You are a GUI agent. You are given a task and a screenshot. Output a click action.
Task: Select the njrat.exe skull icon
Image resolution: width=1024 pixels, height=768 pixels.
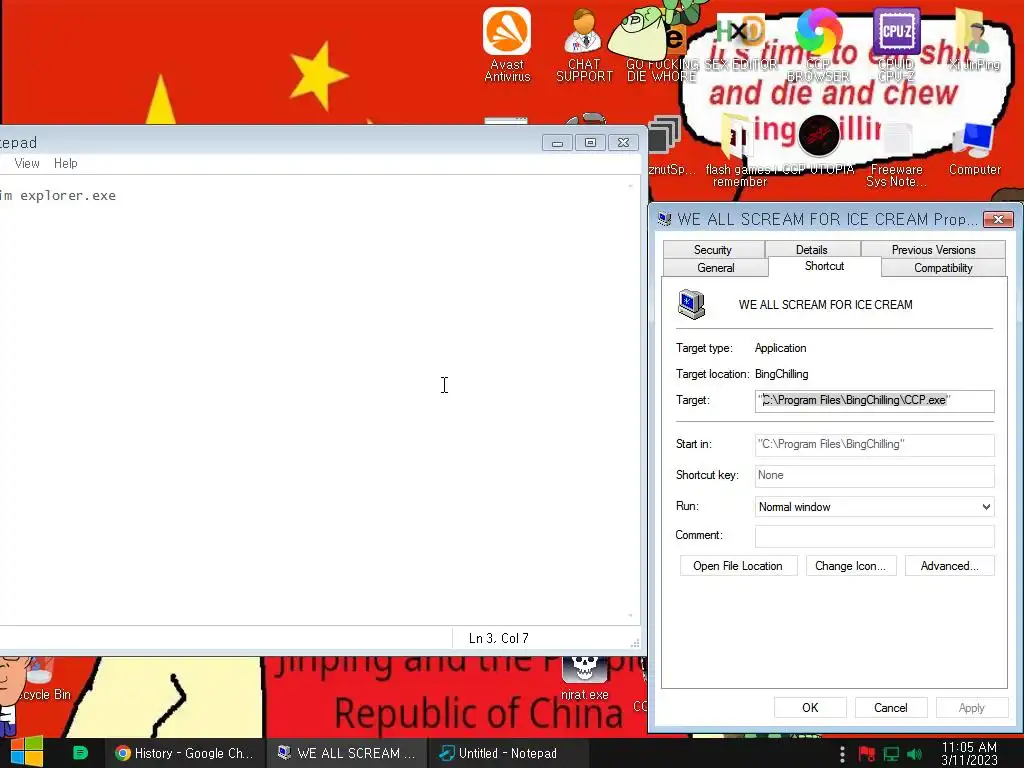click(584, 679)
